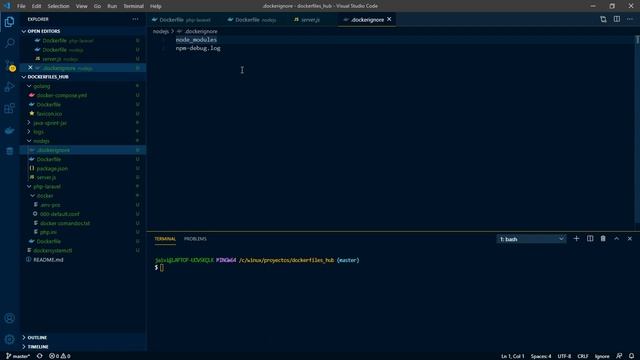The width and height of the screenshot is (640, 360).
Task: Create a new terminal with plus icon
Action: click(x=576, y=239)
